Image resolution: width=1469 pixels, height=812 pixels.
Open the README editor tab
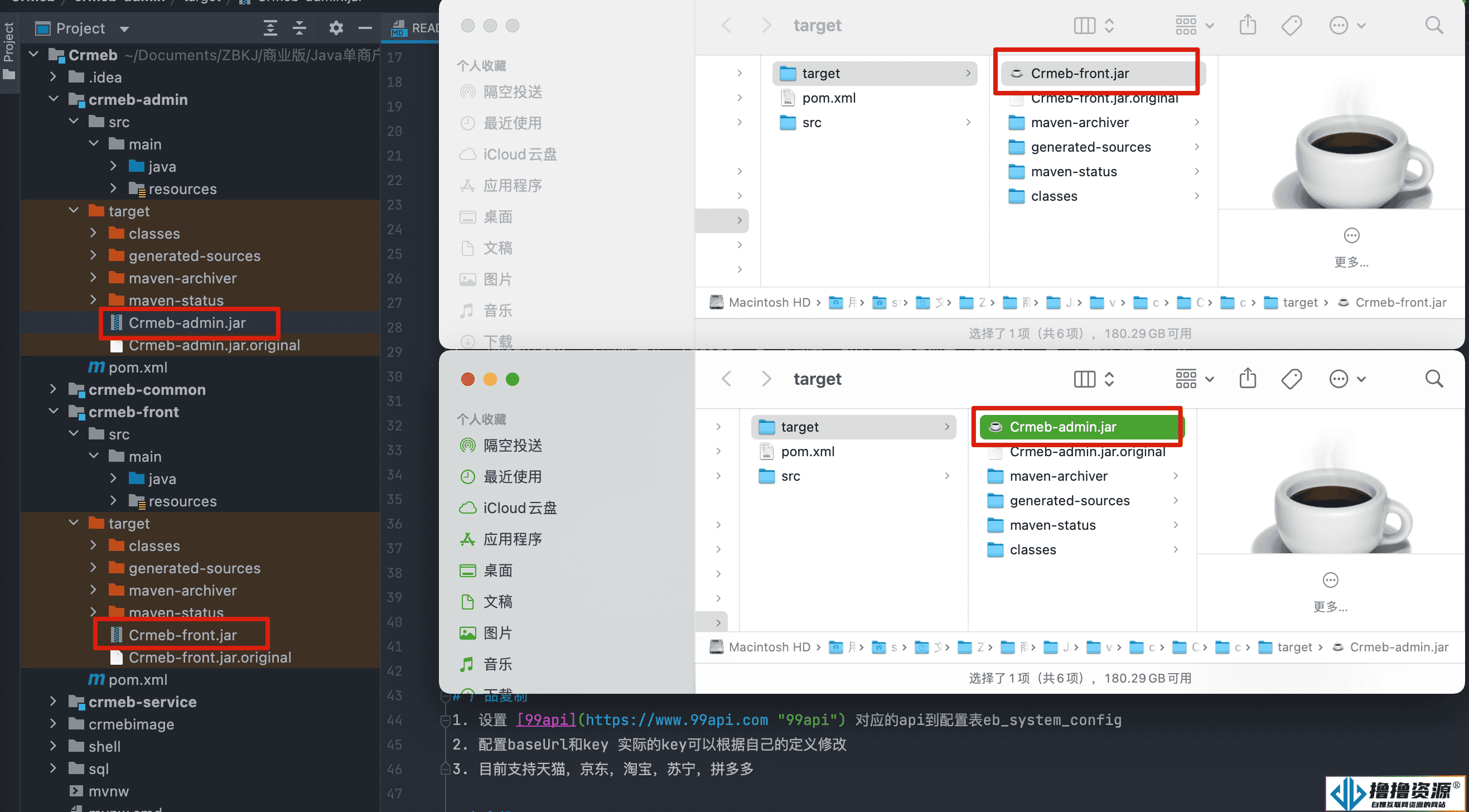click(x=414, y=28)
